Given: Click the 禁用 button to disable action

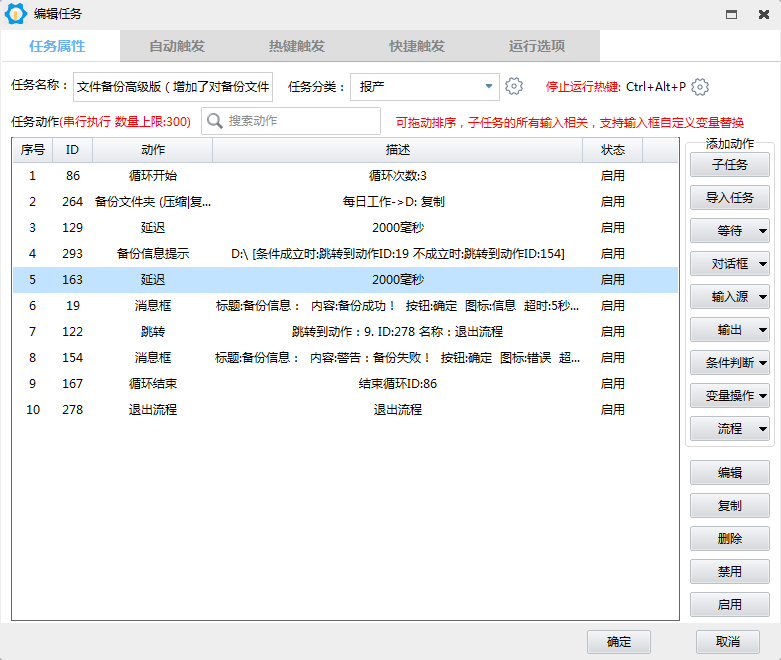Looking at the screenshot, I should pyautogui.click(x=729, y=572).
